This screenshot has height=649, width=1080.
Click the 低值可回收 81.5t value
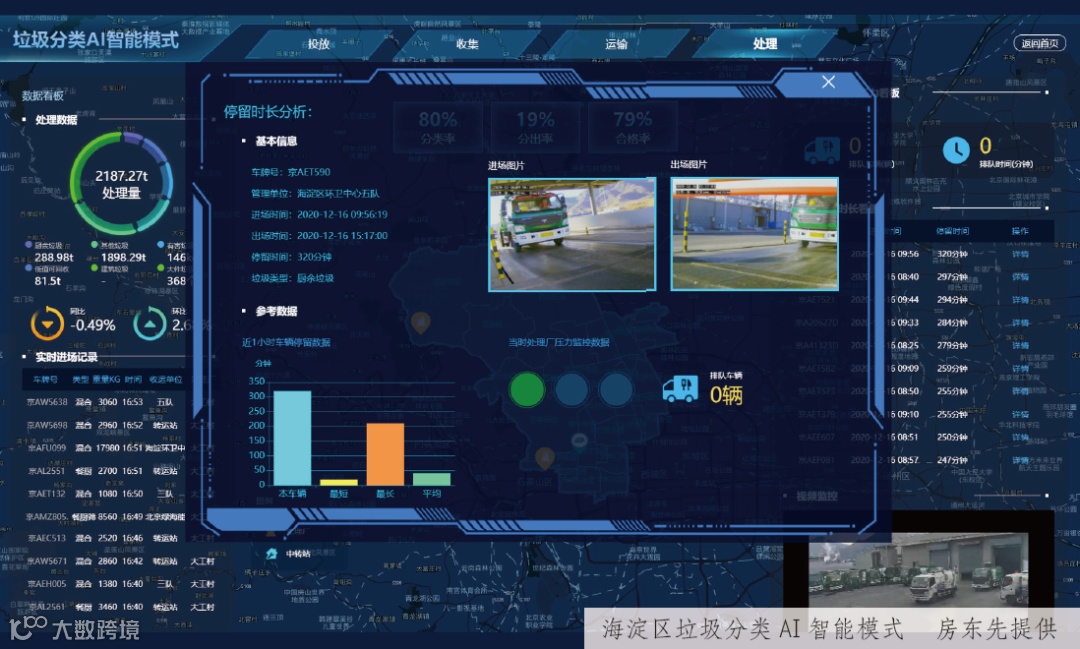tap(48, 281)
